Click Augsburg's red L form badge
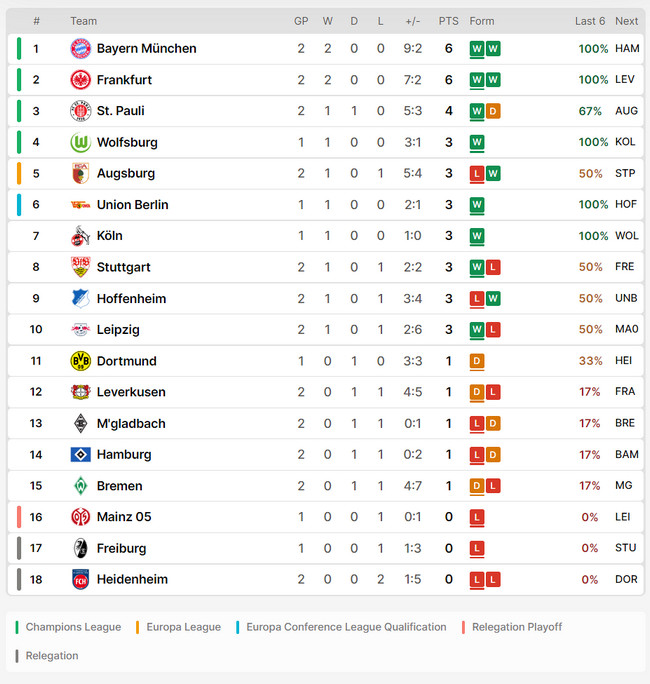 [x=477, y=174]
